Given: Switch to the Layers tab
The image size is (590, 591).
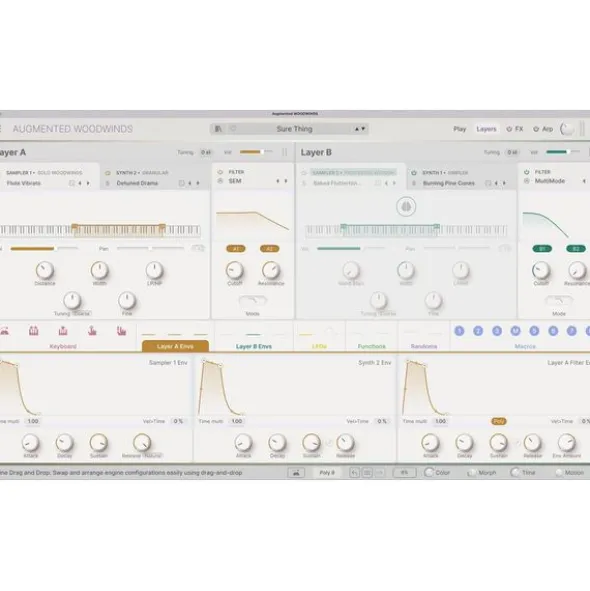Looking at the screenshot, I should [x=486, y=129].
